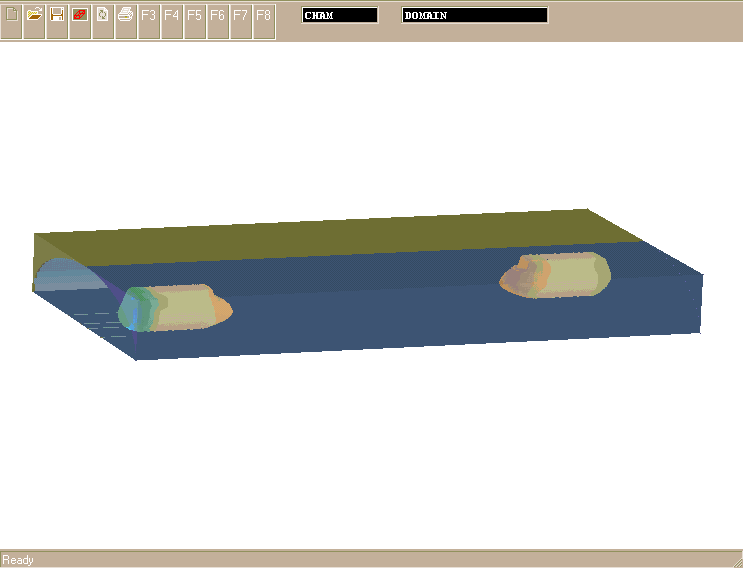Print the view with the printer icon

click(x=126, y=15)
